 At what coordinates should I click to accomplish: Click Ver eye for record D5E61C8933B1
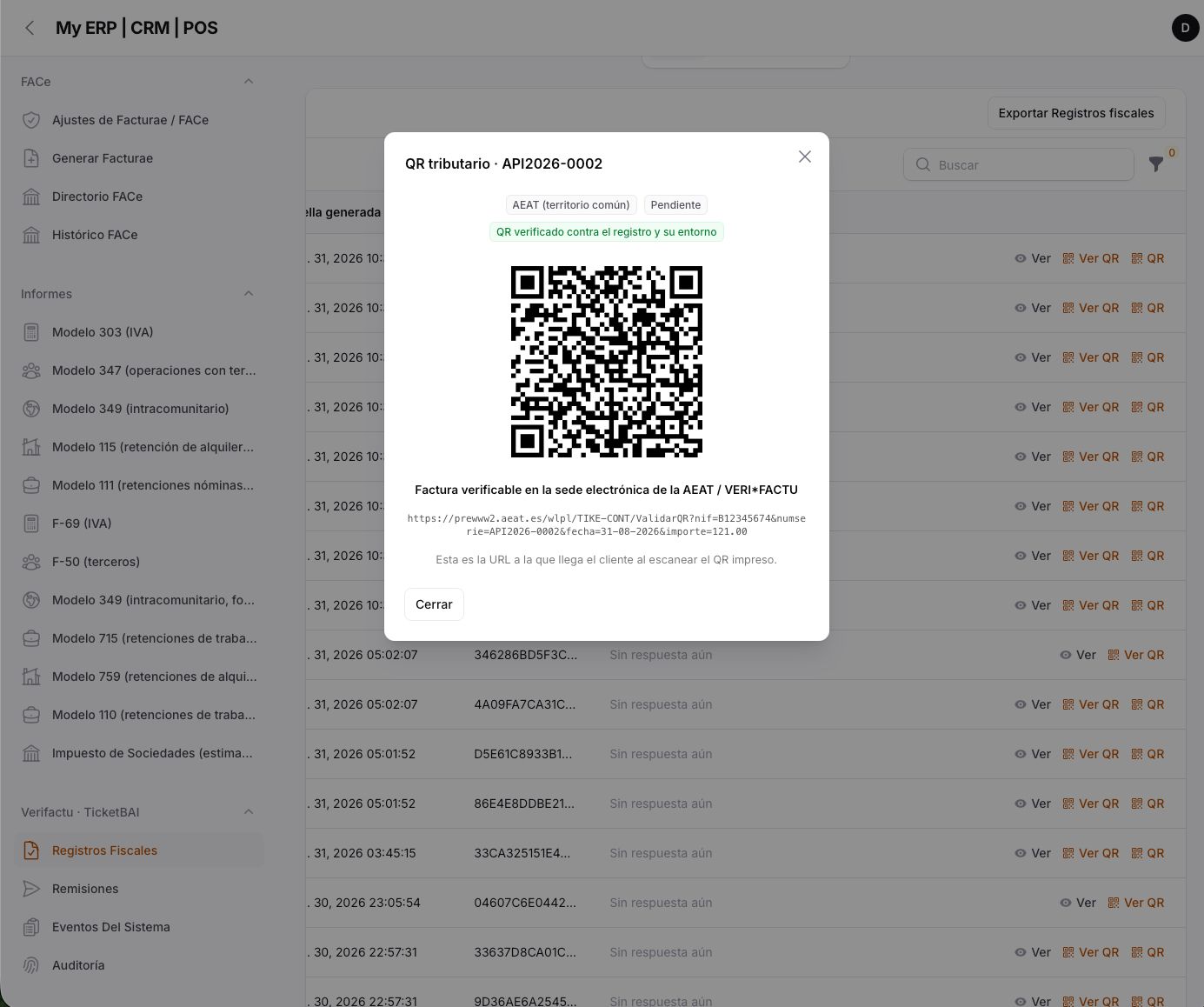point(1033,754)
